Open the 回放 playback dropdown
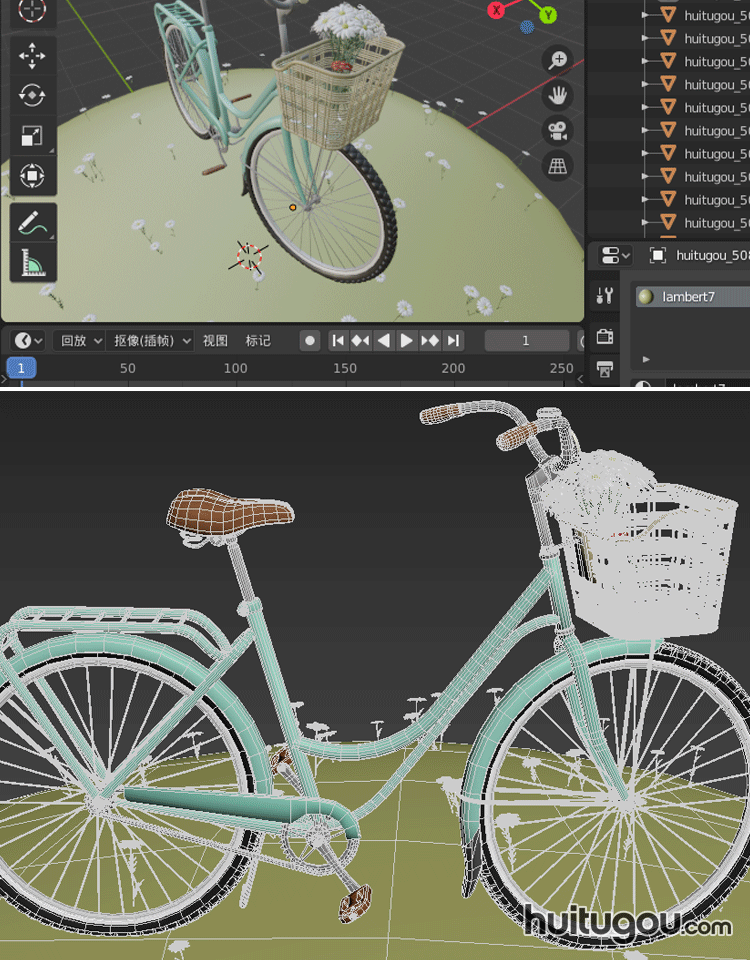The width and height of the screenshot is (750, 960). (81, 341)
